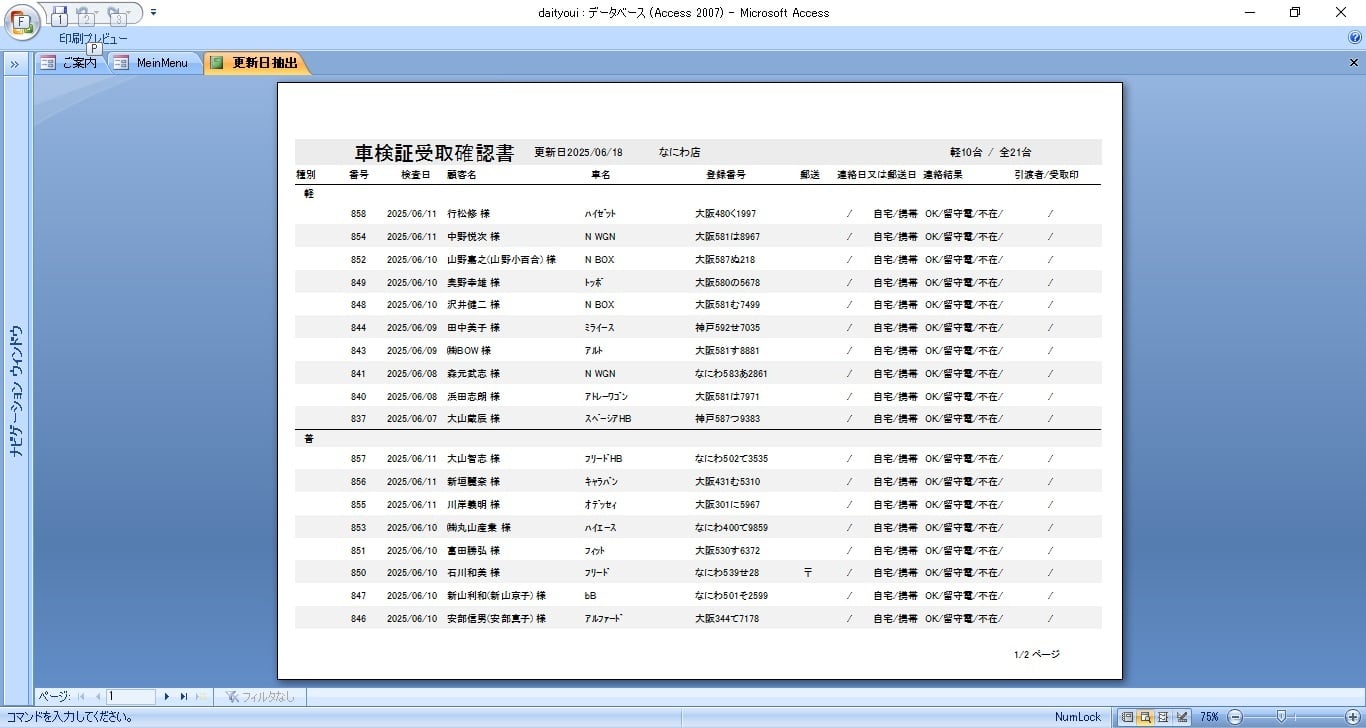Expand the navigation pane with chevron button
1366x728 pixels.
pyautogui.click(x=16, y=64)
